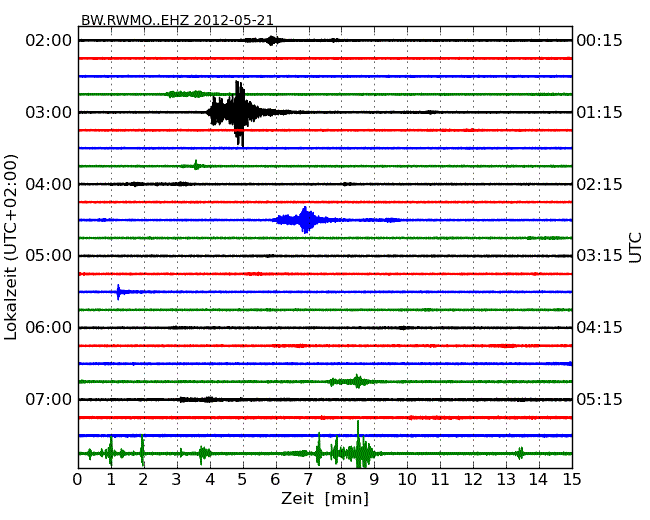The height and width of the screenshot is (520, 650).
Task: Click the small black event on the 02:00 trace
Action: point(271,40)
